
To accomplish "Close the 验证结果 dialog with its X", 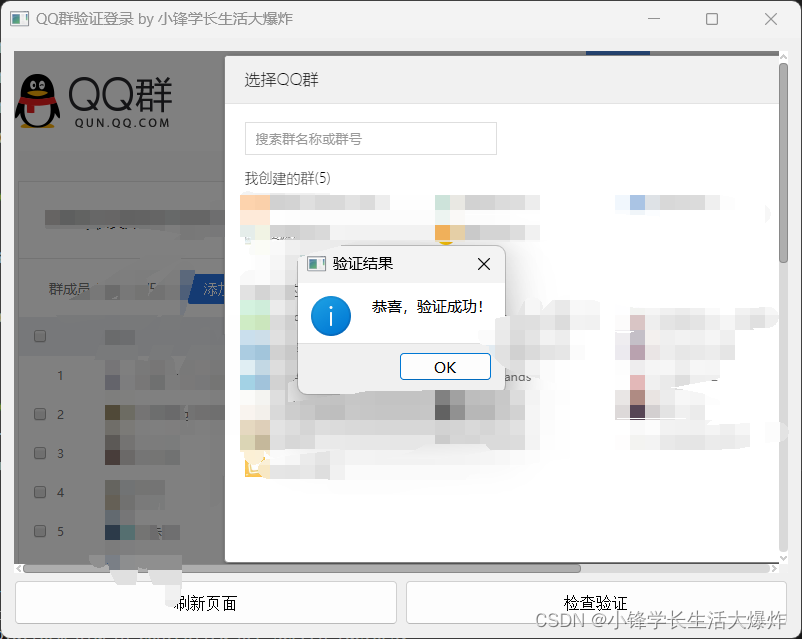I will click(483, 264).
